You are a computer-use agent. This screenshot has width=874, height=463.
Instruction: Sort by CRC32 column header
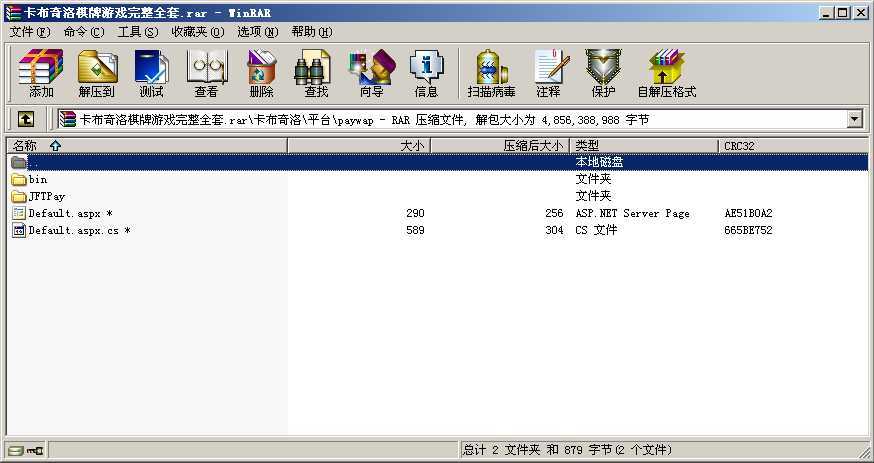point(793,146)
